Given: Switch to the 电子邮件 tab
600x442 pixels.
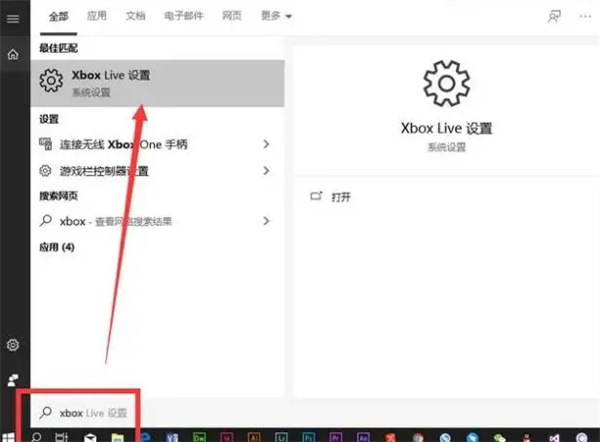Looking at the screenshot, I should (x=184, y=16).
